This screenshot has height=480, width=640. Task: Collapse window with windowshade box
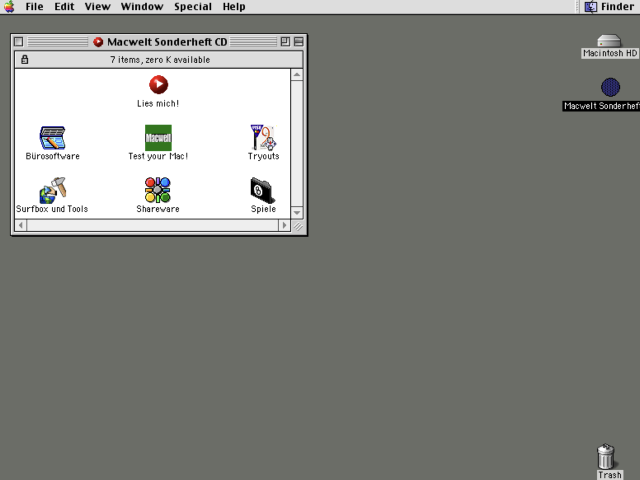tap(299, 42)
